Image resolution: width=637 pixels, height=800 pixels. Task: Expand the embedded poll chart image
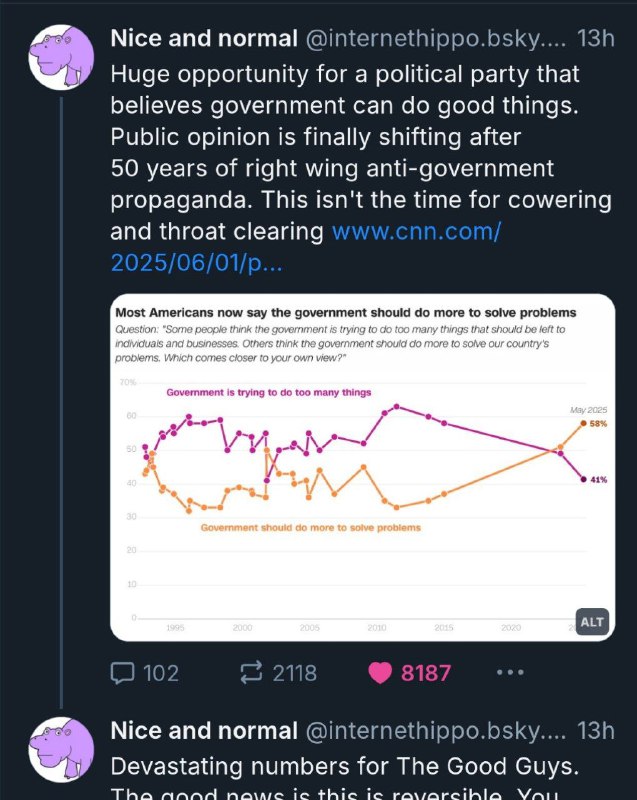[363, 467]
